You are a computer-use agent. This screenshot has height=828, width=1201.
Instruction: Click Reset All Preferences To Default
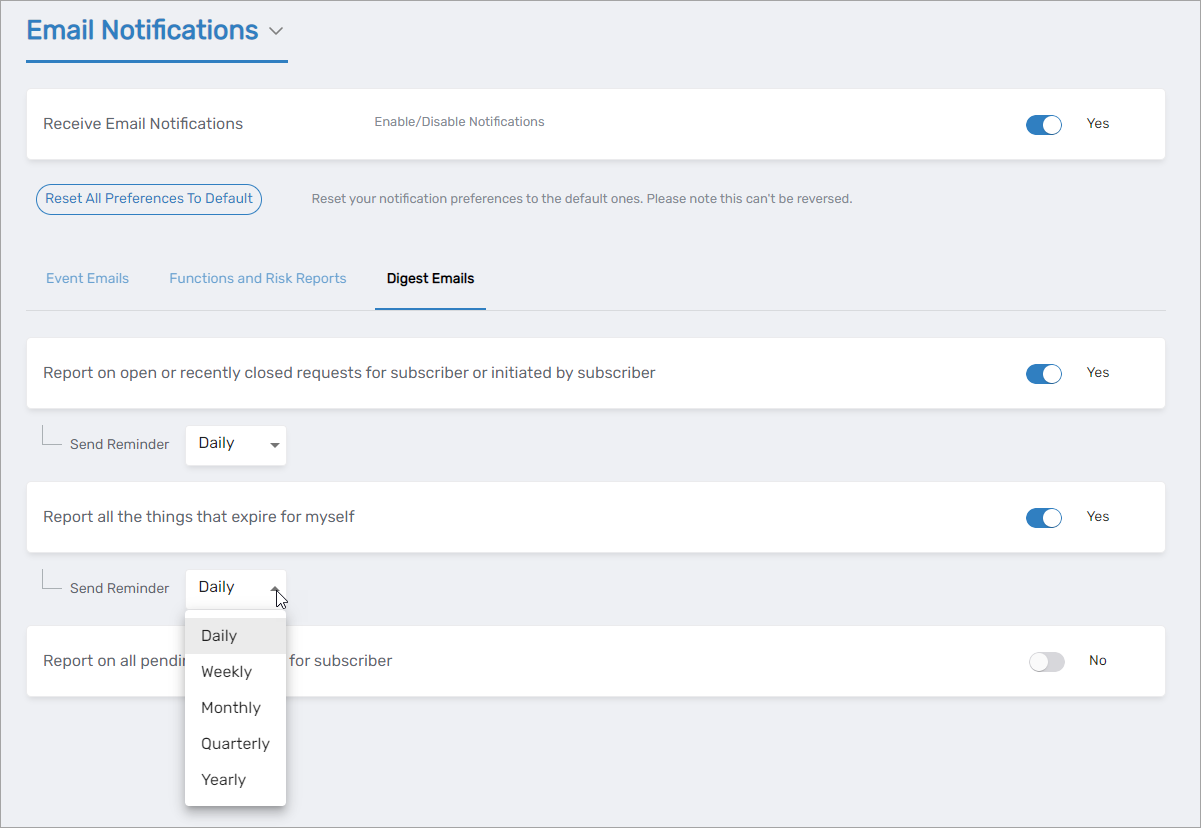coord(149,199)
